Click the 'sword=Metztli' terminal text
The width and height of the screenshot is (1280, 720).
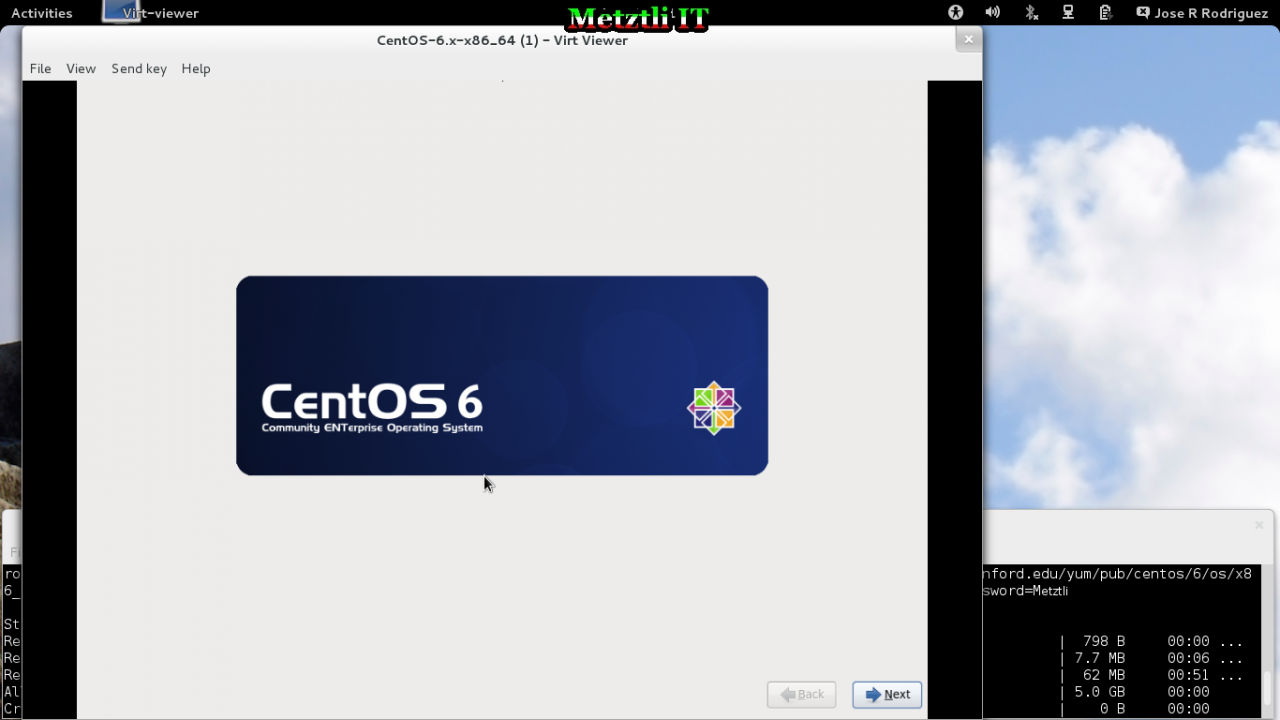pyautogui.click(x=1025, y=591)
